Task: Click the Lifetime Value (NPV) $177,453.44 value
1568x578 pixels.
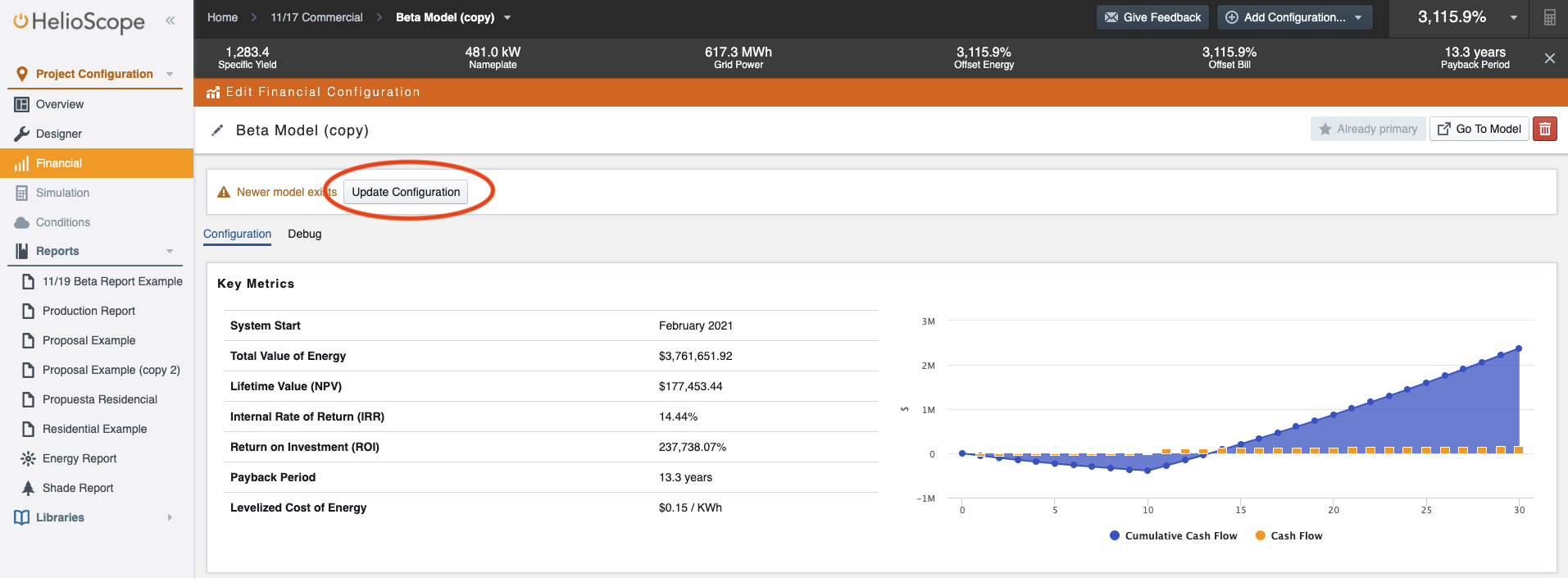Action: pyautogui.click(x=691, y=386)
